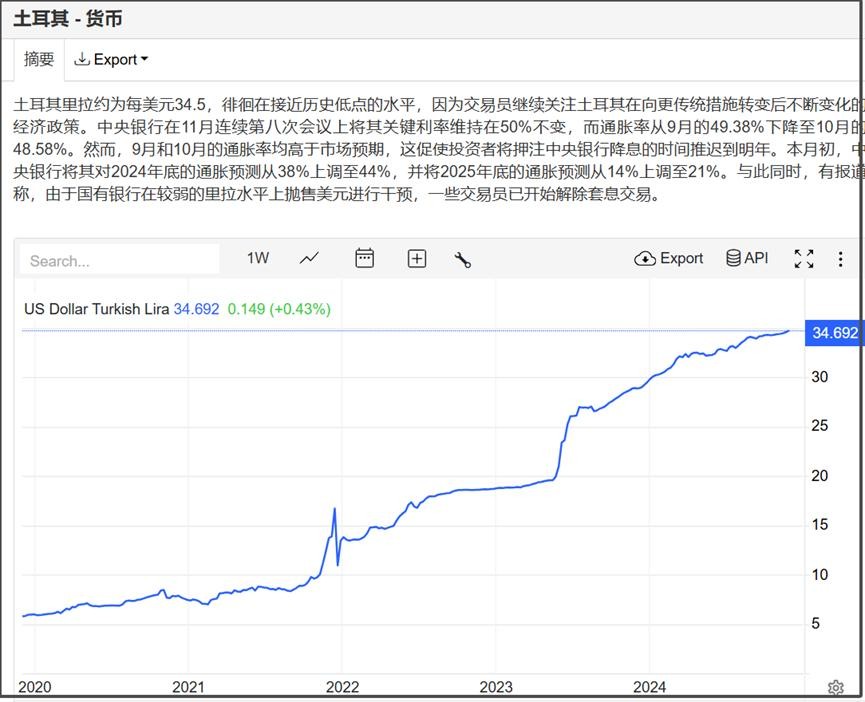This screenshot has width=865, height=702.
Task: Click the 2022 axis label
Action: (342, 687)
